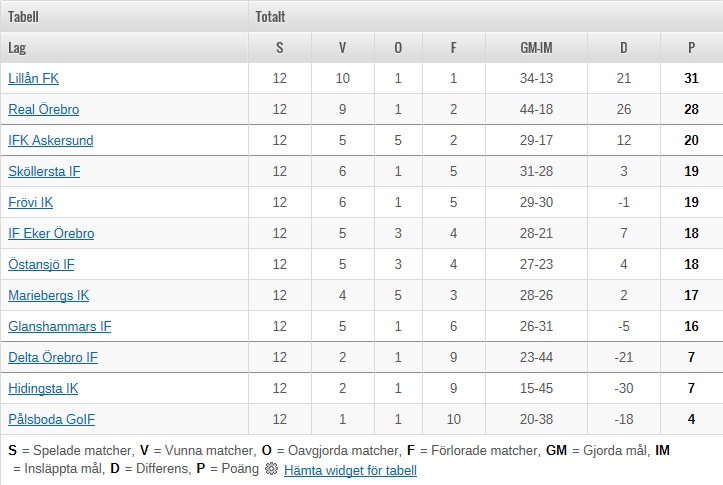Click Glanshammars IF team link
The width and height of the screenshot is (723, 485).
point(59,326)
